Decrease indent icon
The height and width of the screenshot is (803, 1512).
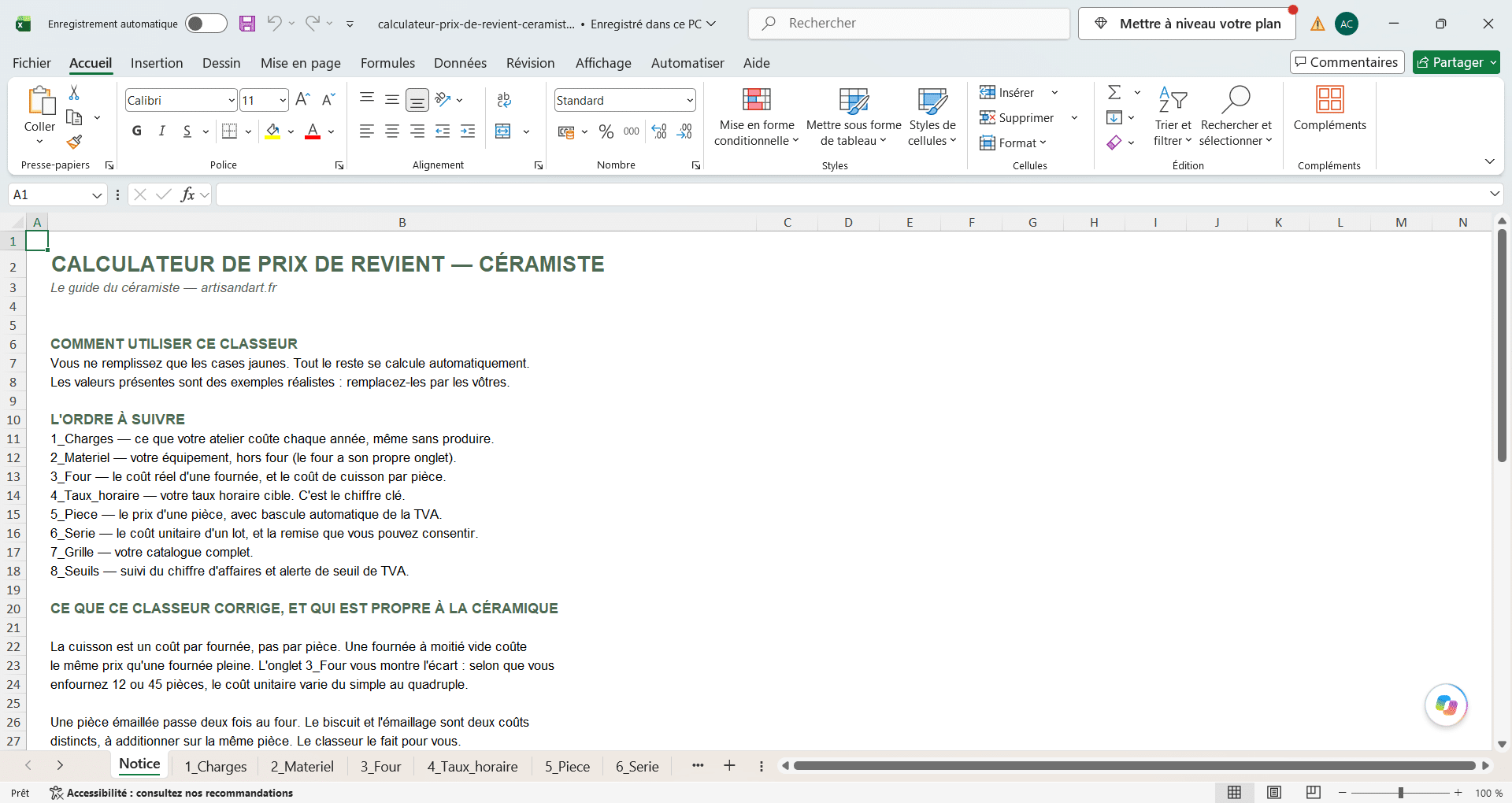(443, 131)
